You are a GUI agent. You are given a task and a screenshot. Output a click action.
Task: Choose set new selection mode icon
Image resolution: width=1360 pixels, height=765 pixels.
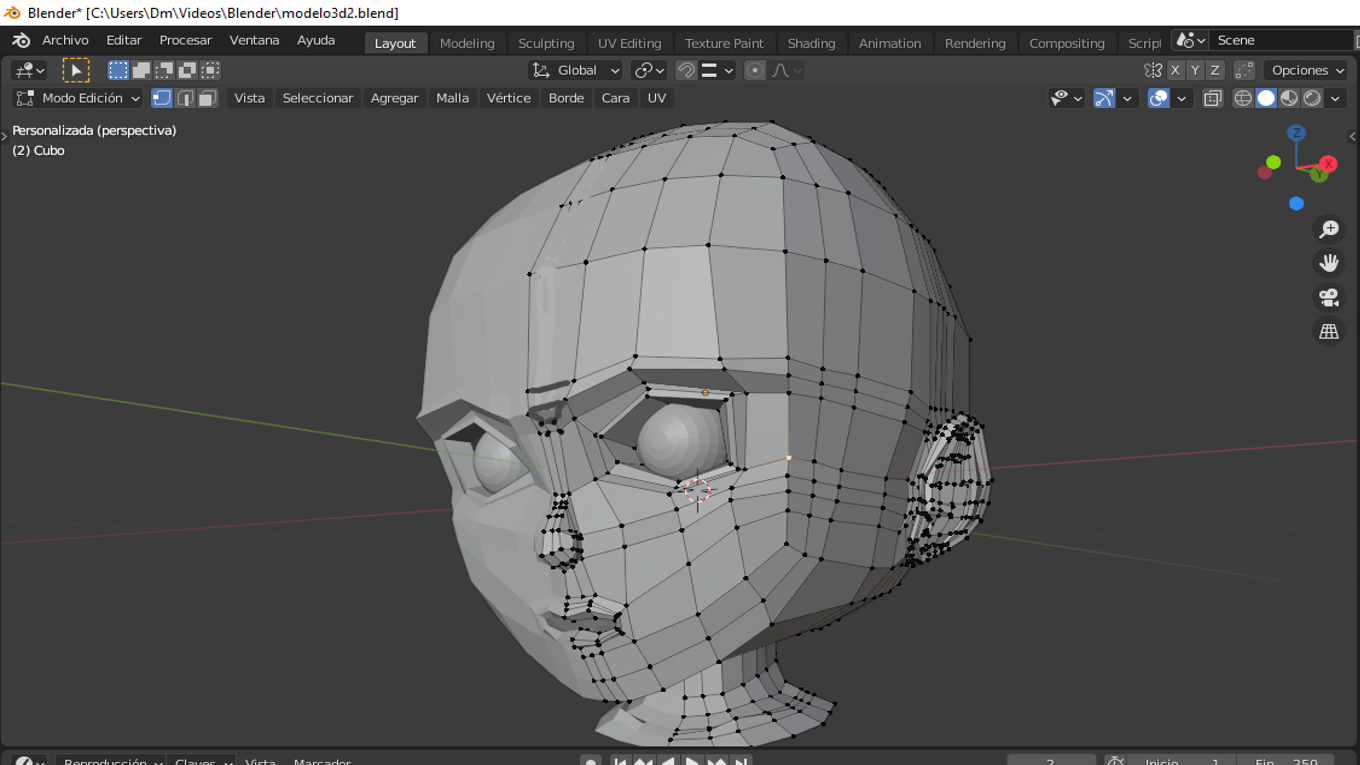click(118, 70)
